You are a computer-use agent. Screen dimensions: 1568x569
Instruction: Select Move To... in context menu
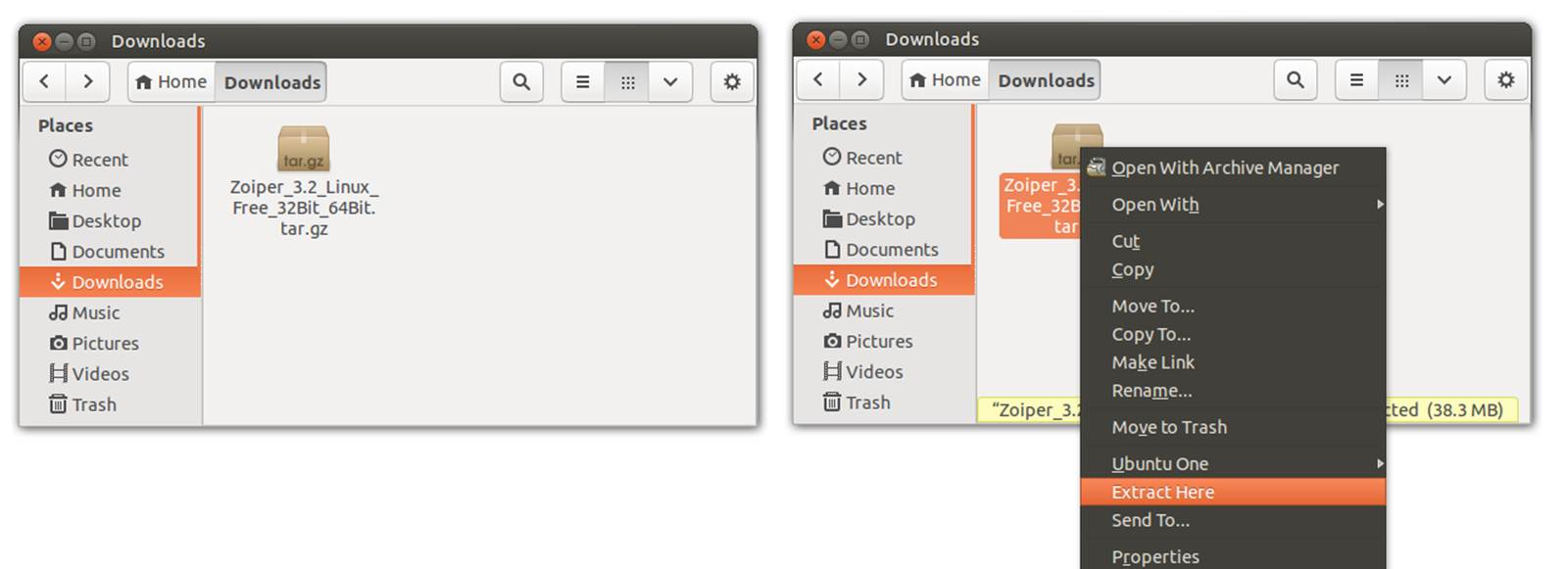1233,307
